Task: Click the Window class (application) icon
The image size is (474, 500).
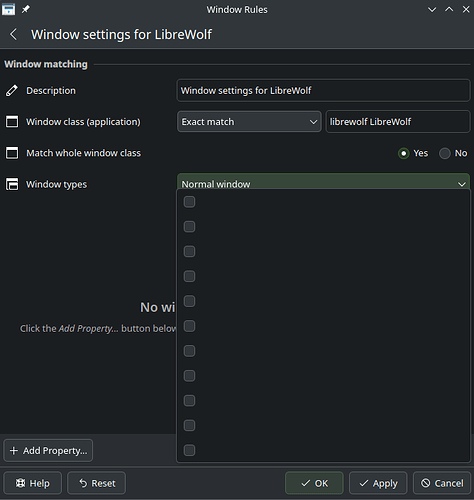Action: [x=12, y=122]
